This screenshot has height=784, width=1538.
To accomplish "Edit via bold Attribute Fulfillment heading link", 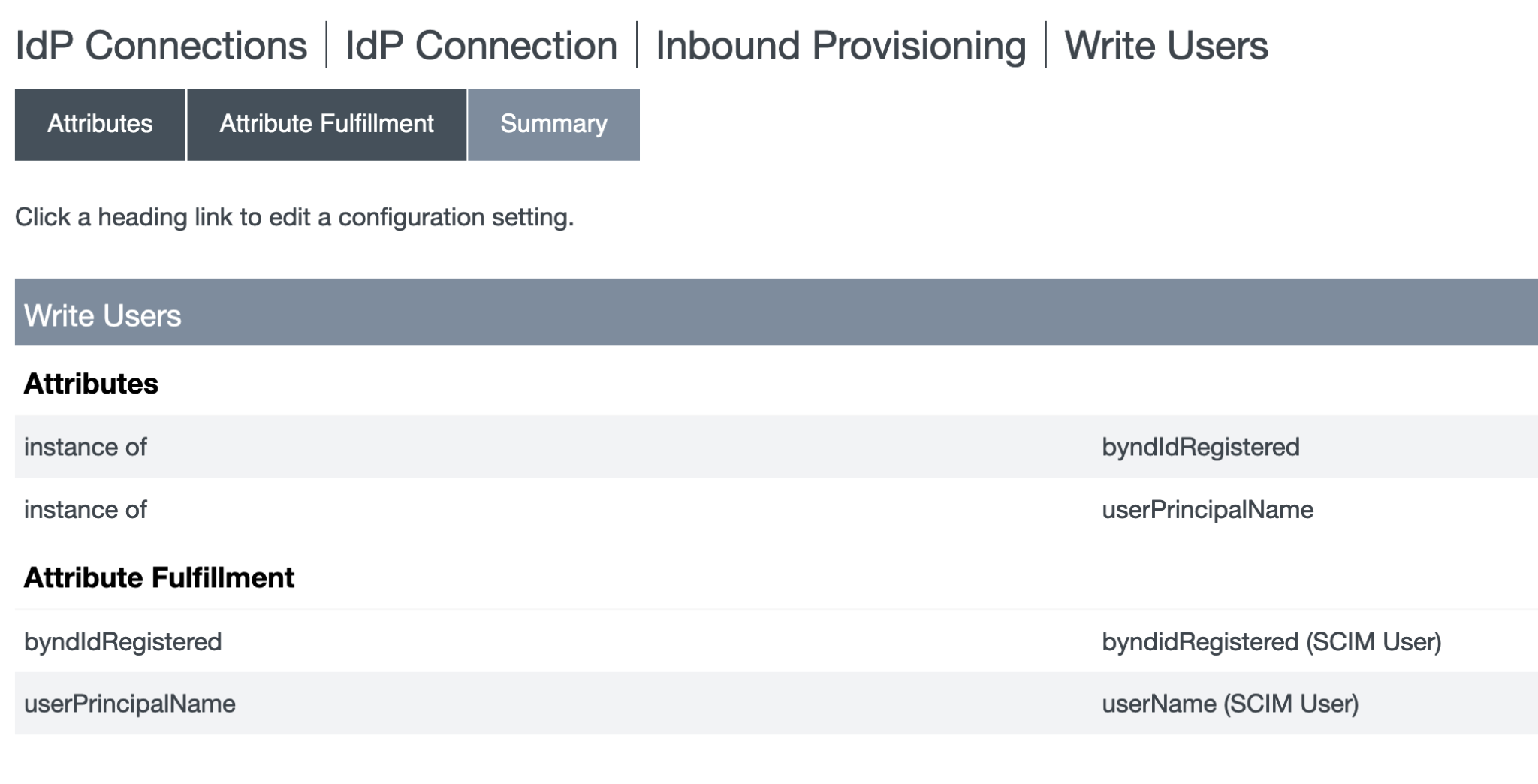I will tap(158, 577).
